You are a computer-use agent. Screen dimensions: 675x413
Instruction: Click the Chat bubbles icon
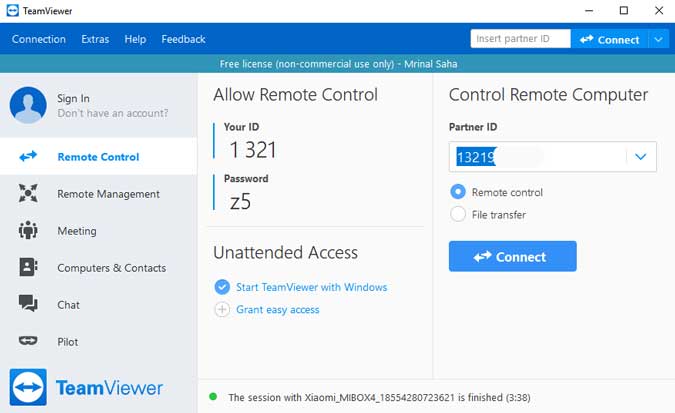[x=28, y=304]
